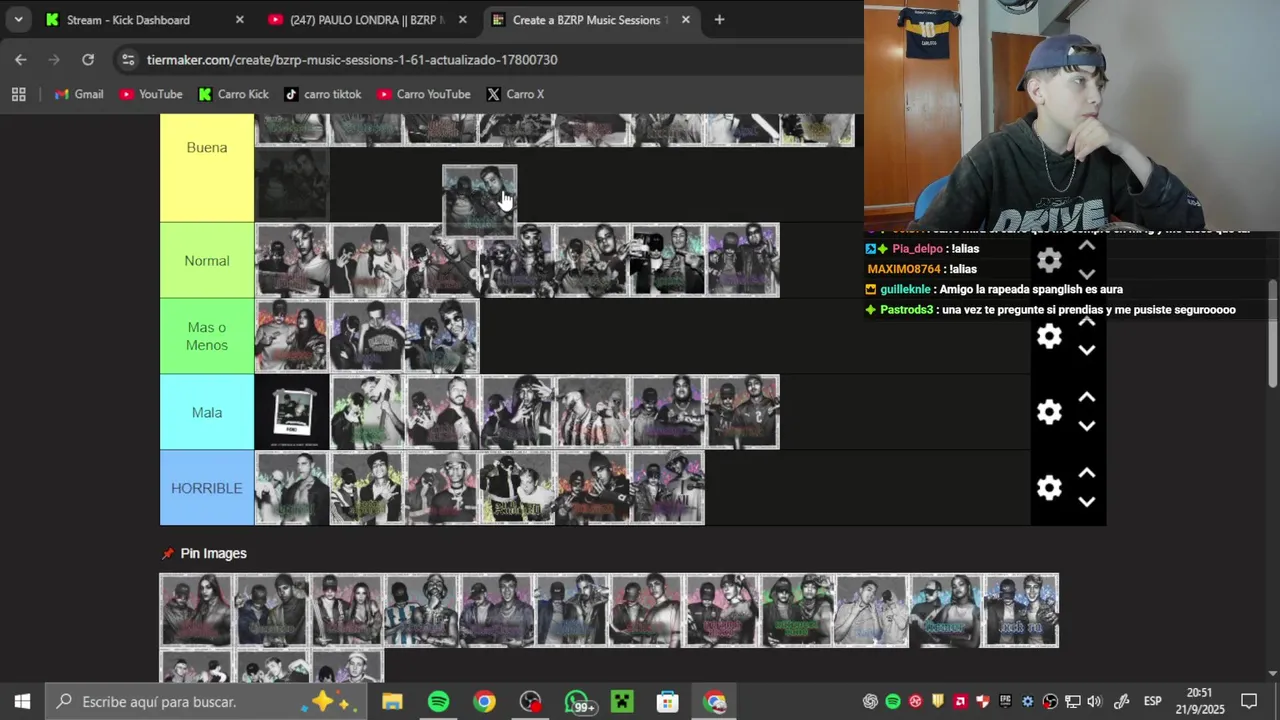The height and width of the screenshot is (720, 1280).
Task: Open the YouTube bookmark
Action: pyautogui.click(x=151, y=94)
